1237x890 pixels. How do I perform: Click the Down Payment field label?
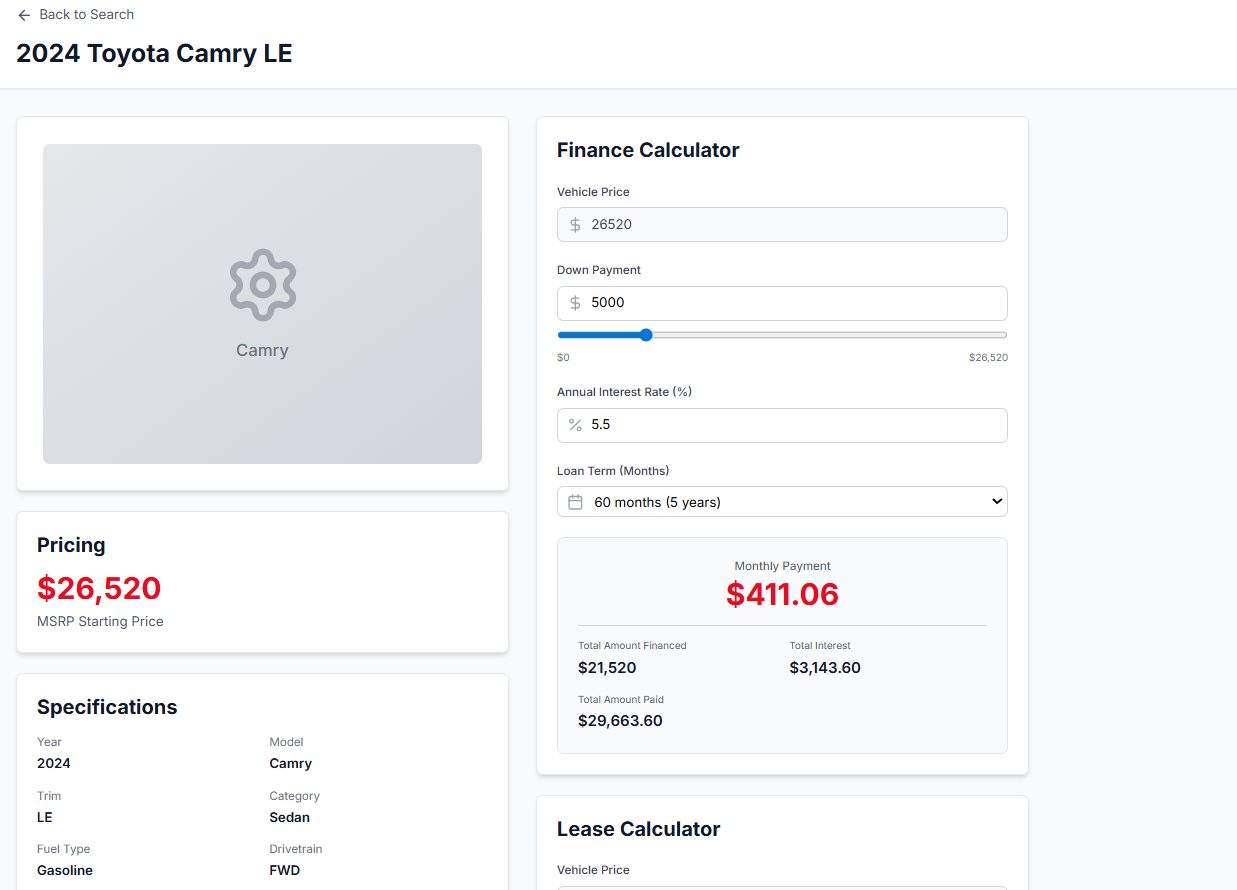click(599, 270)
